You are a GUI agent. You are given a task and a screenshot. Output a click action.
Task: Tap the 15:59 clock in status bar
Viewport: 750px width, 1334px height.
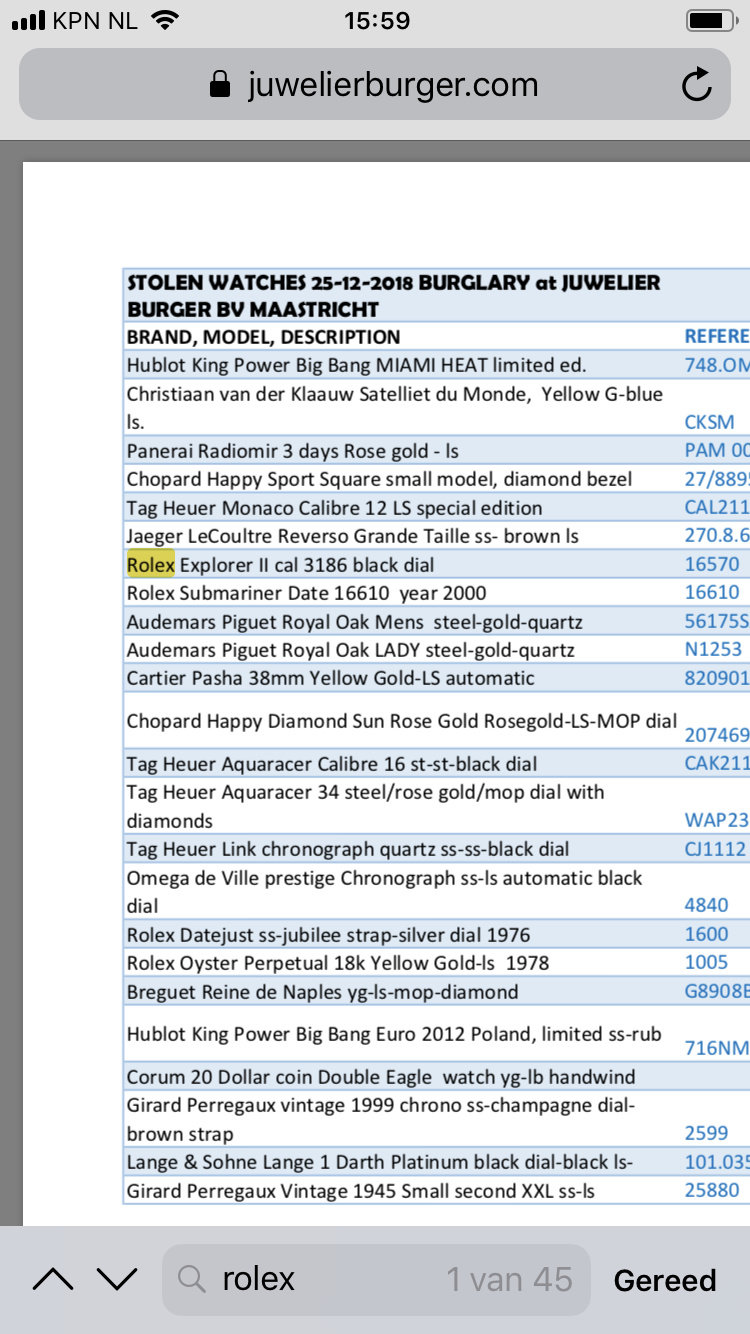point(376,20)
